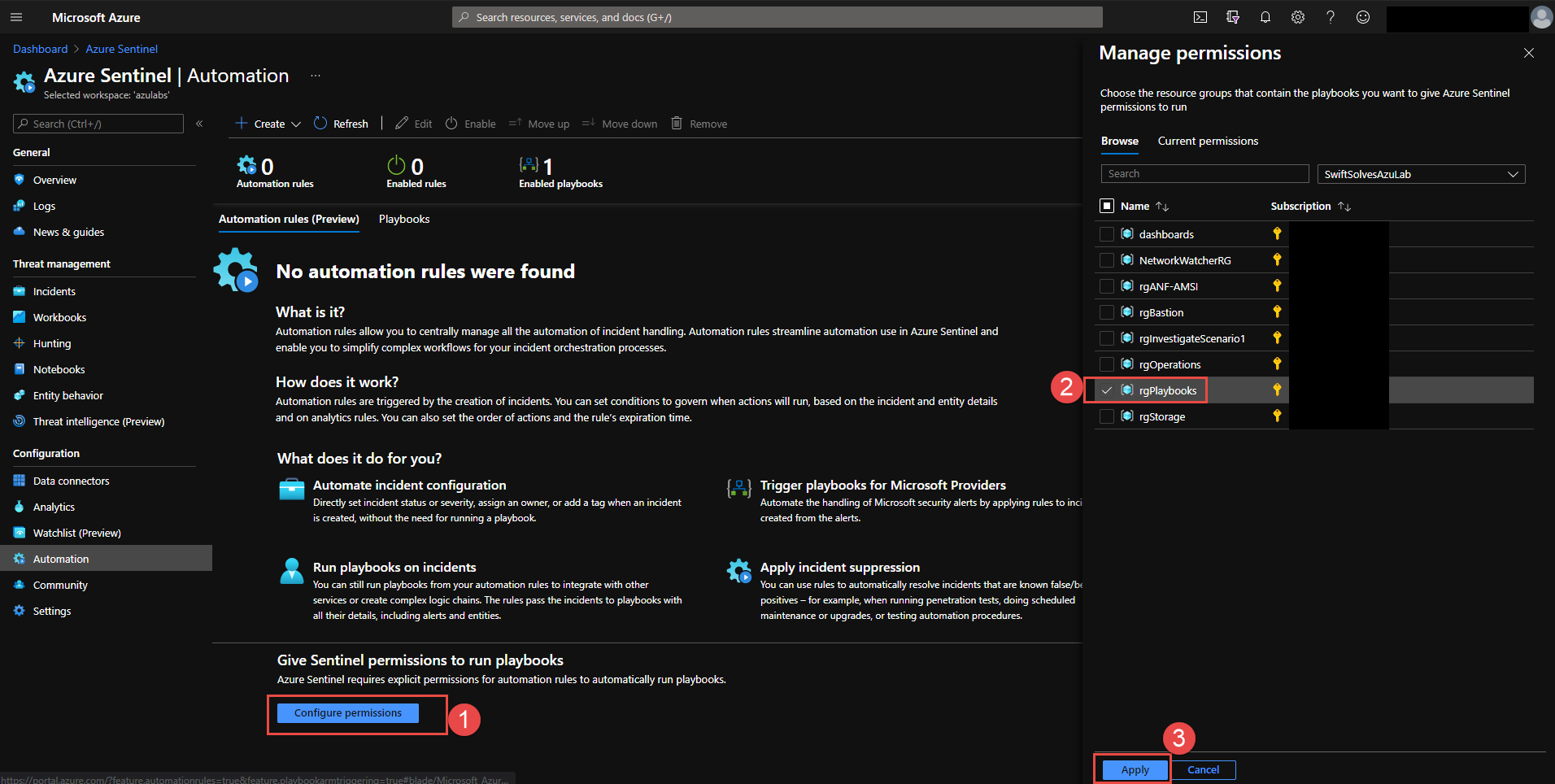Open Threat intelligence (Preview) in the sidebar
Image resolution: width=1555 pixels, height=784 pixels.
tap(98, 422)
